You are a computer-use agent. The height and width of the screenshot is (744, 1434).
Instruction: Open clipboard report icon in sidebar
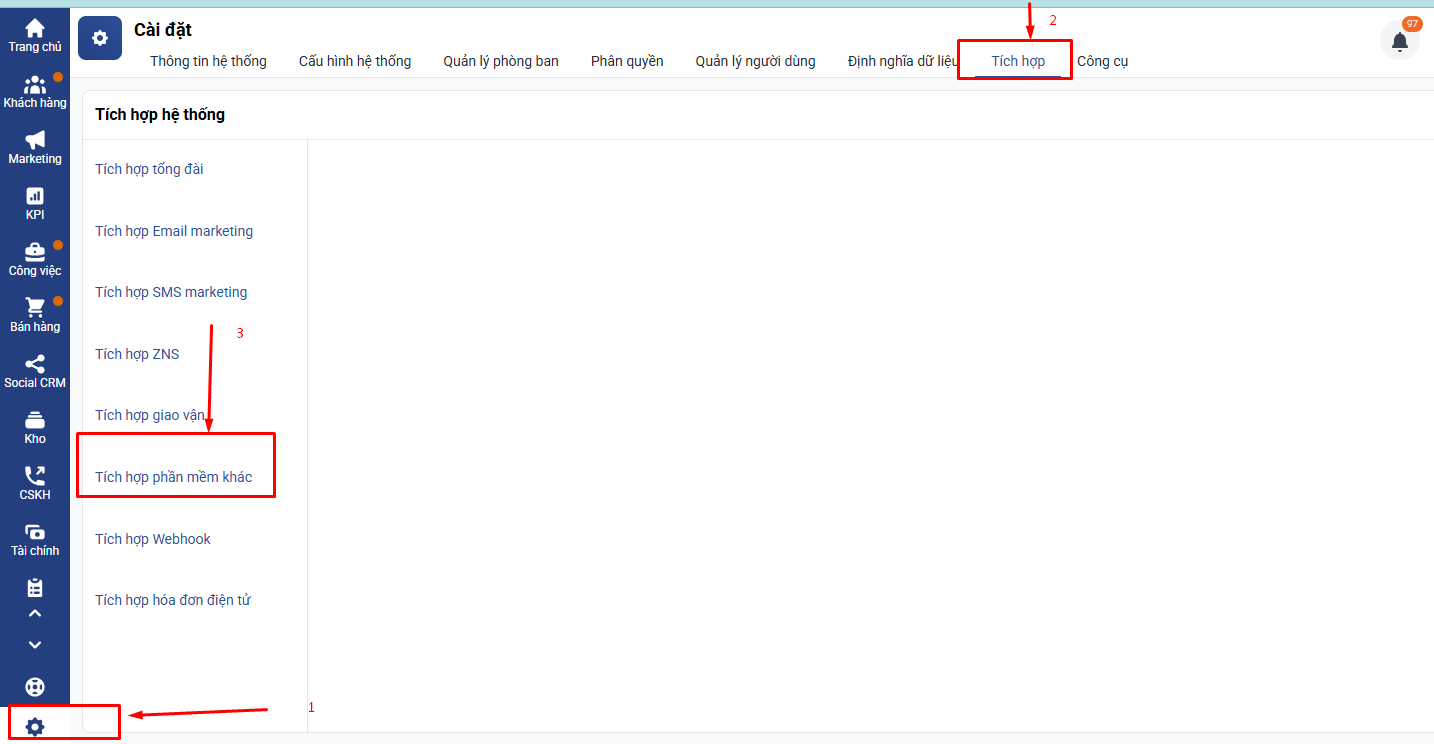coord(35,588)
